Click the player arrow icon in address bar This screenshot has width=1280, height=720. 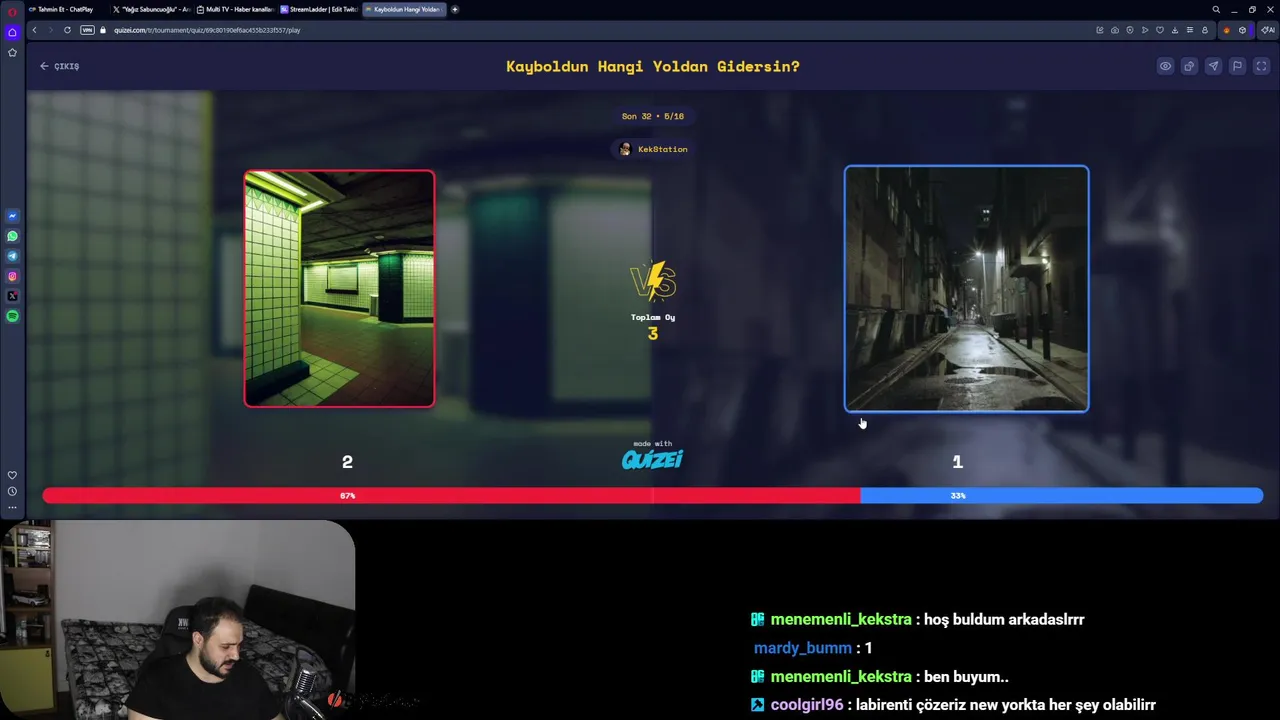pos(1145,30)
